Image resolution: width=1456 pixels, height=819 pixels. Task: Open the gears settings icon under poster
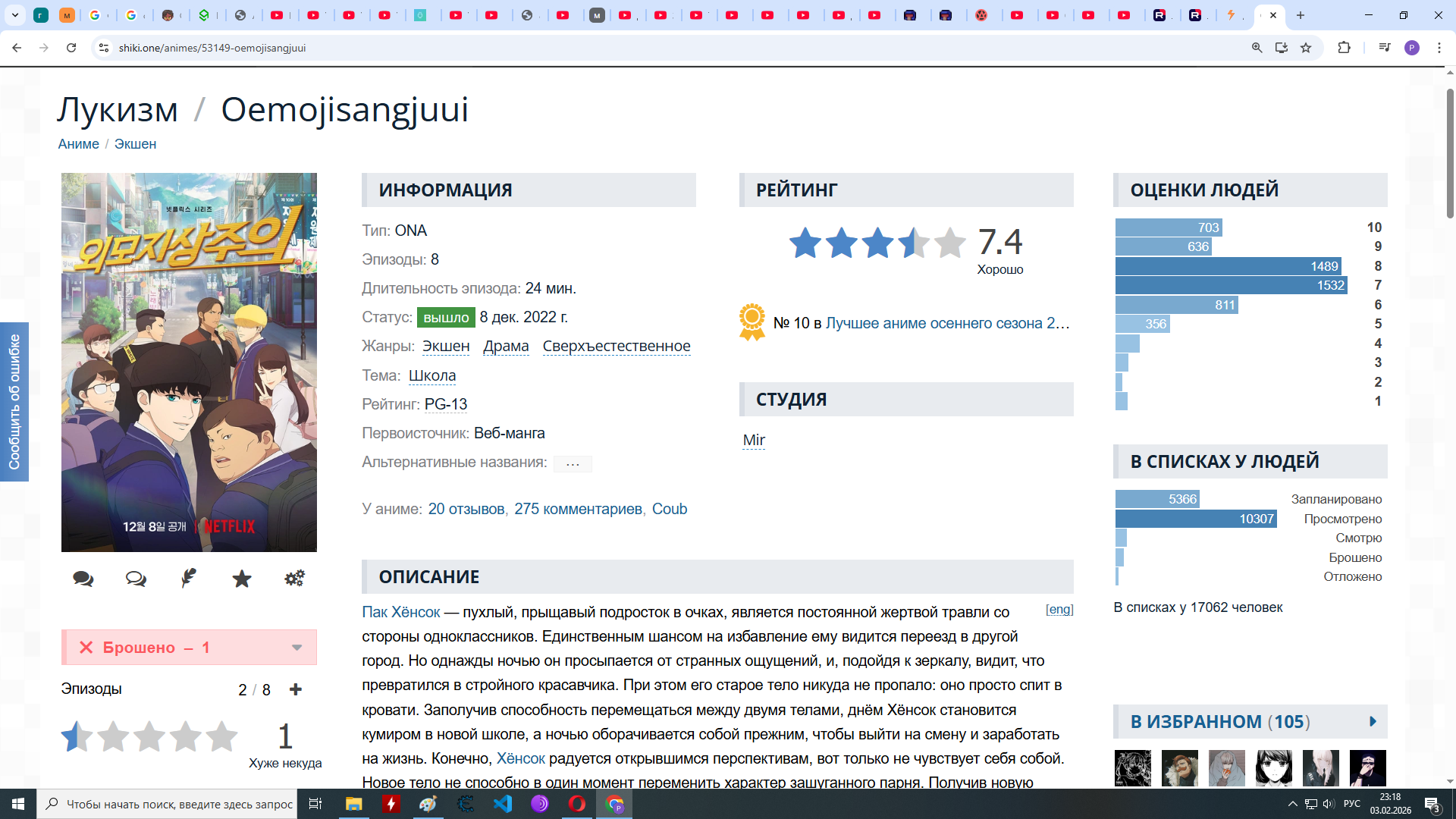pos(294,579)
